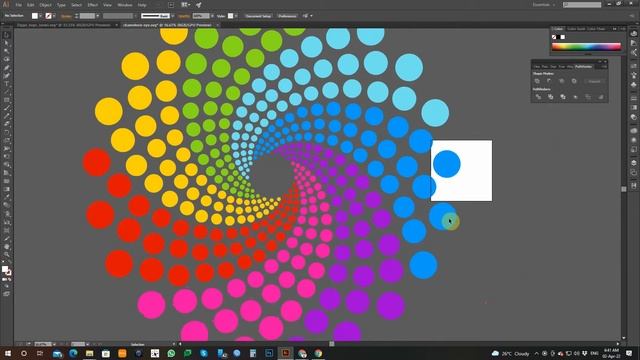Image resolution: width=640 pixels, height=360 pixels.
Task: Click the Merge pathfinder icon
Action: pyautogui.click(x=563, y=97)
